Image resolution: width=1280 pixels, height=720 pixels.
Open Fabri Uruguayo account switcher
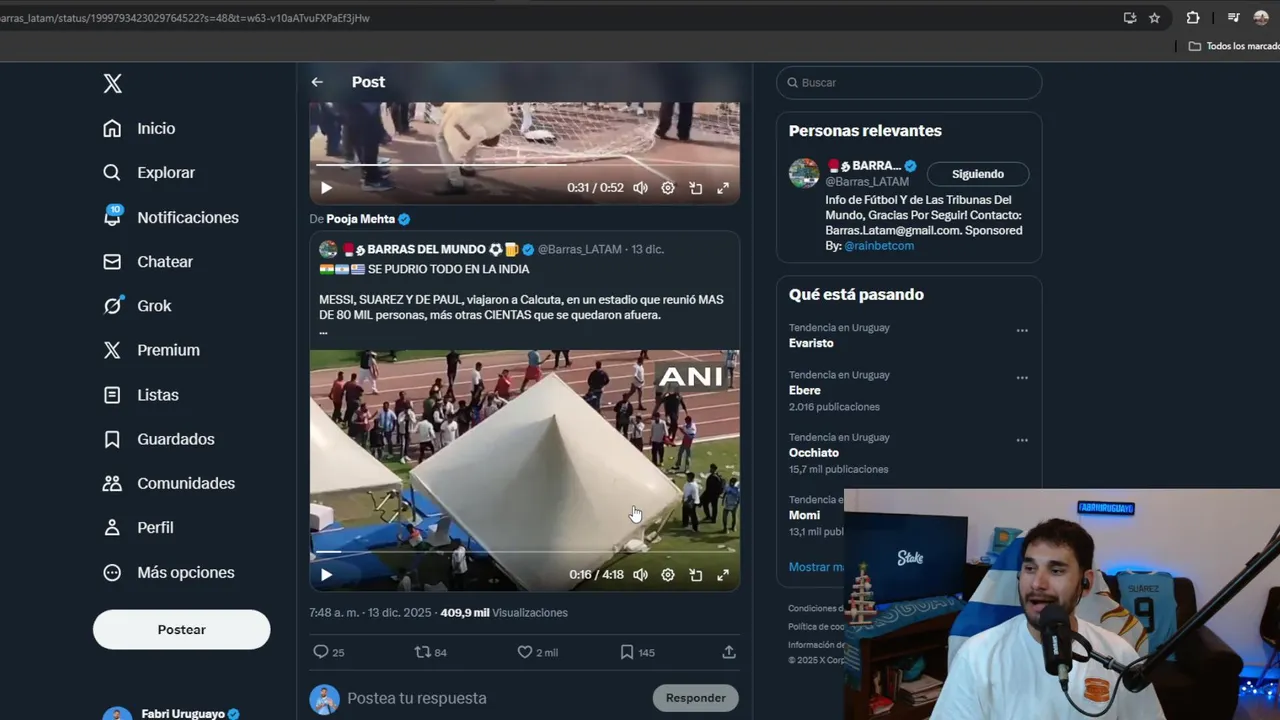pos(181,712)
